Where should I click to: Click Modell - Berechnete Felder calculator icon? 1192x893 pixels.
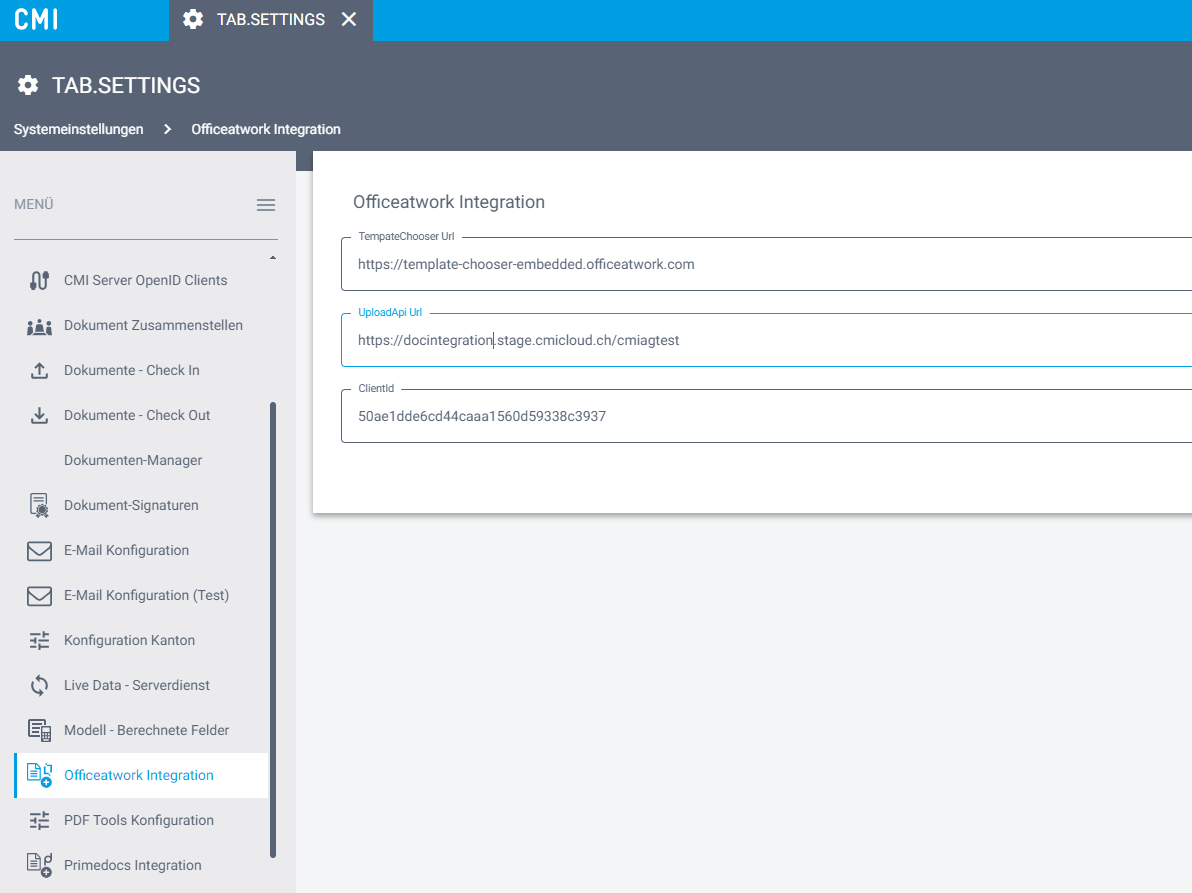tap(40, 730)
